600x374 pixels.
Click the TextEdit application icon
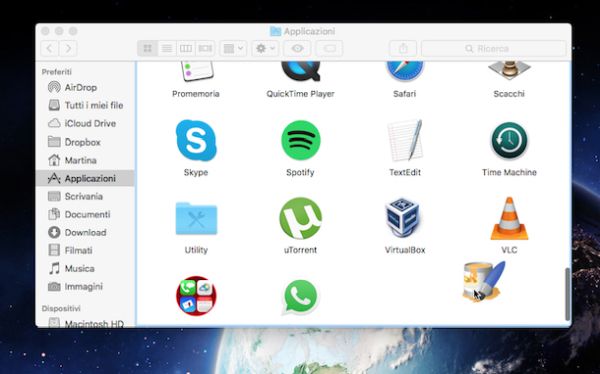click(x=405, y=140)
